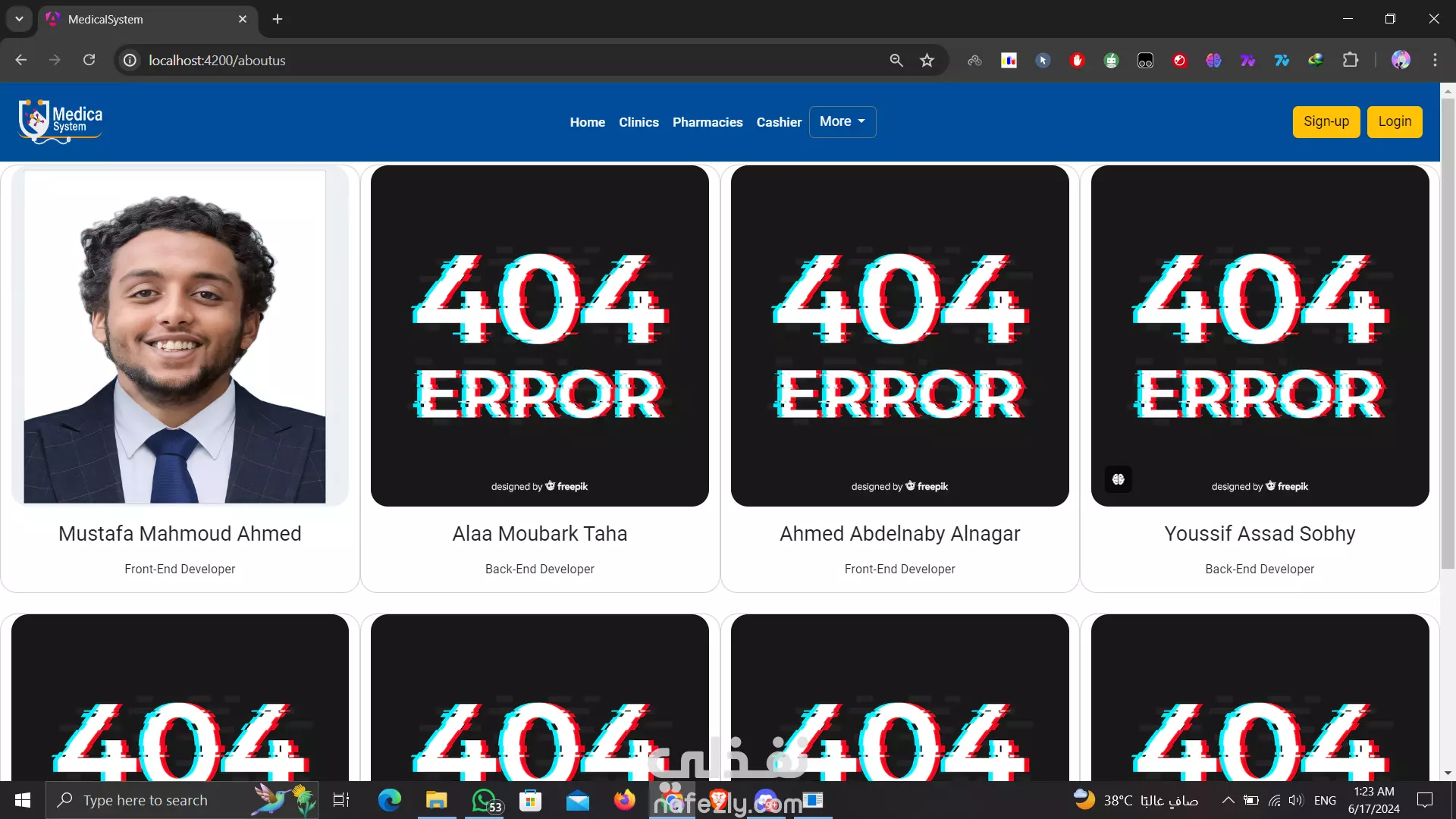The height and width of the screenshot is (819, 1456).
Task: Open a new browser tab
Action: [x=278, y=19]
